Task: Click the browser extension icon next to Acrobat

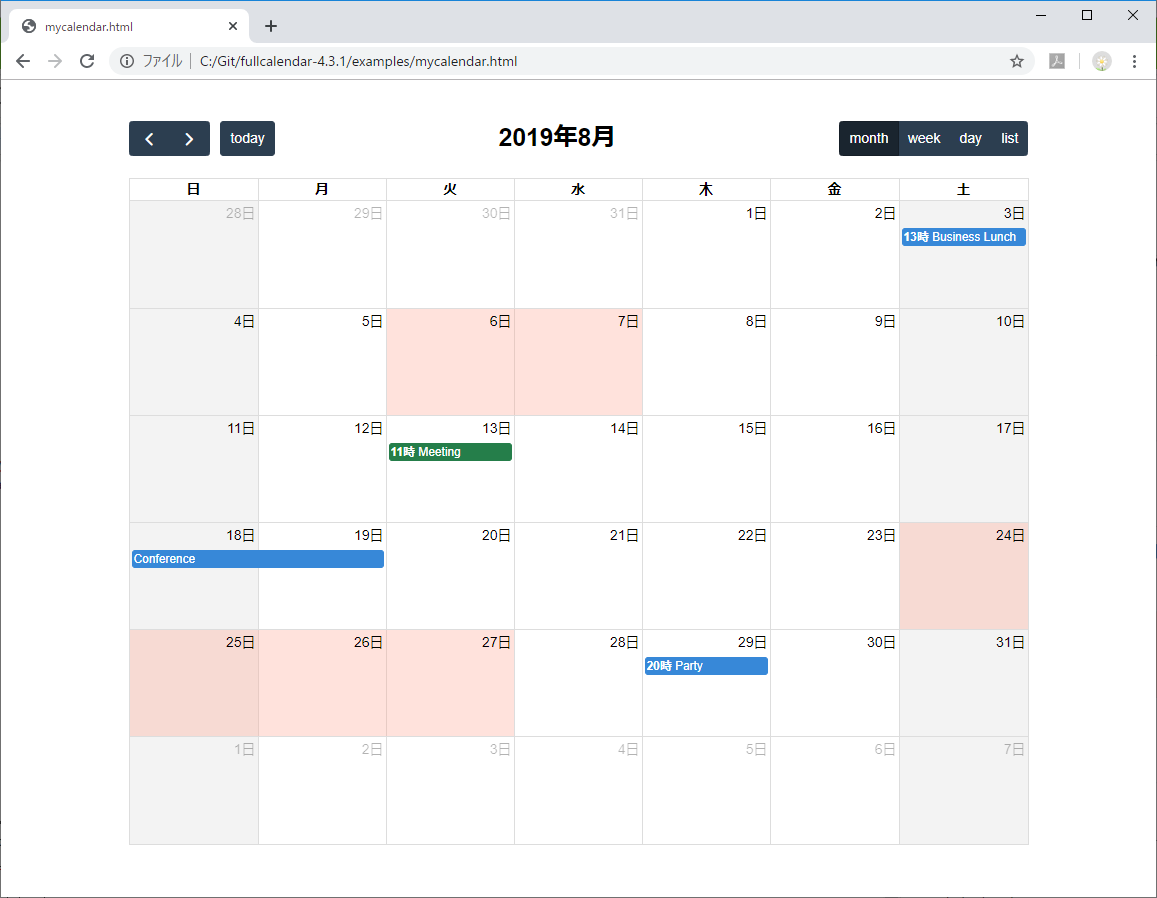Action: (1101, 61)
